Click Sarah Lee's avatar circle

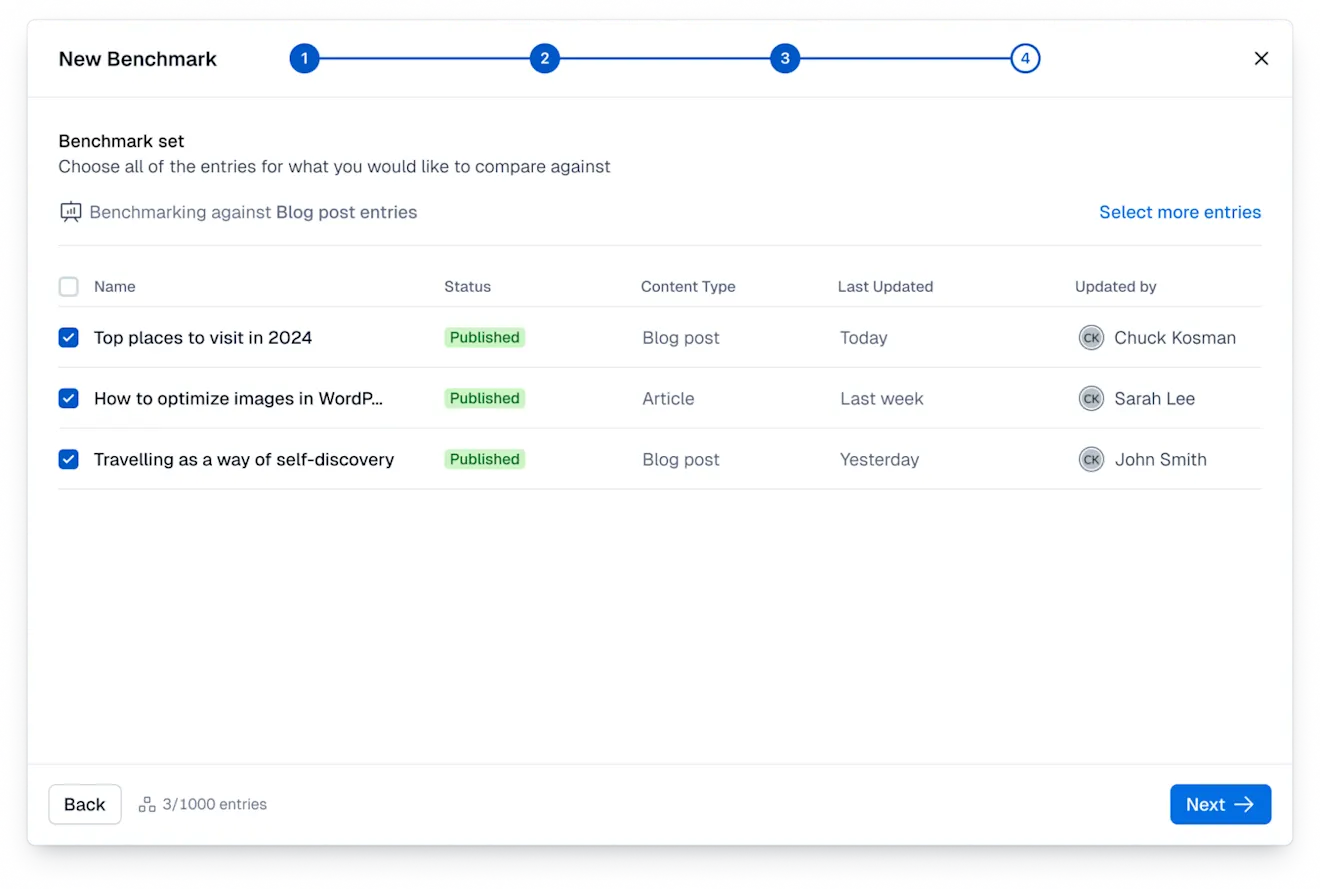click(1091, 398)
